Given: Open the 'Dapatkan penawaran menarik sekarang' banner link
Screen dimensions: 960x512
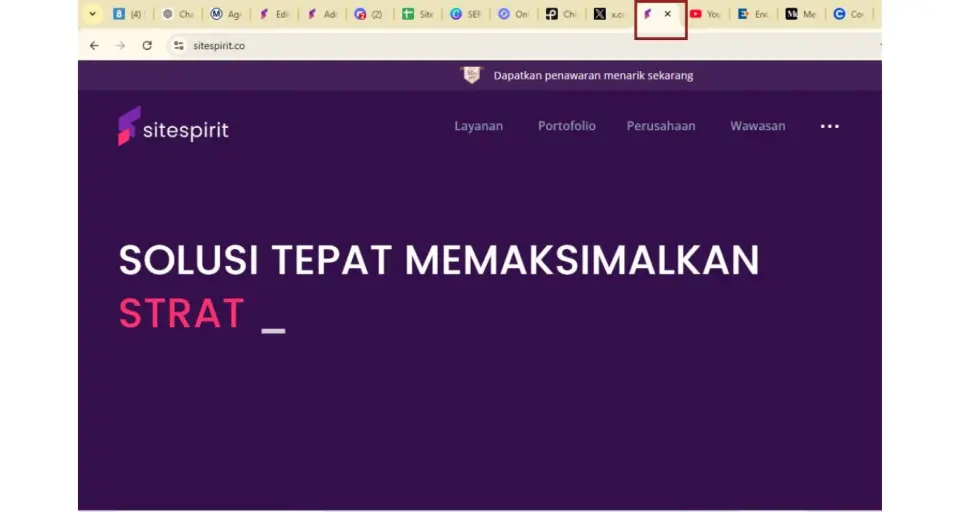Looking at the screenshot, I should [x=593, y=75].
